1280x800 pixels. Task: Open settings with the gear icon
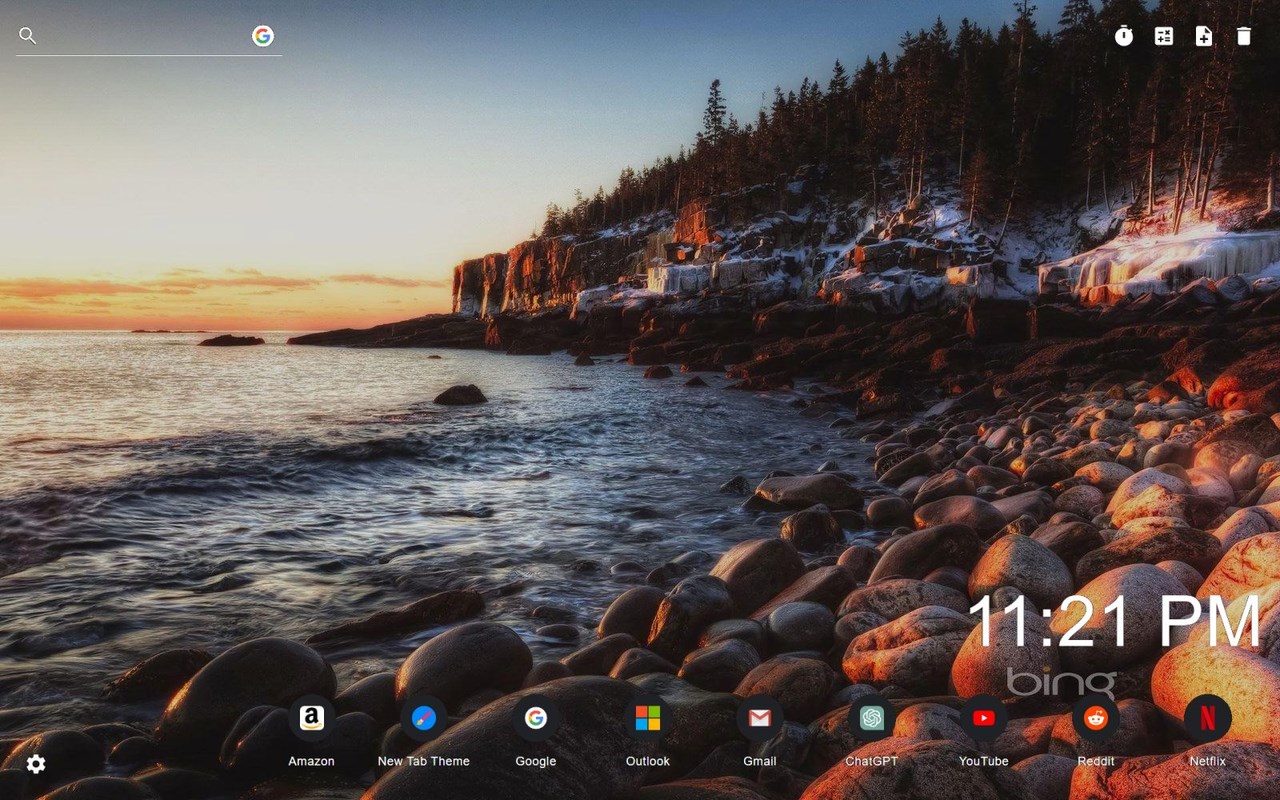click(x=36, y=764)
